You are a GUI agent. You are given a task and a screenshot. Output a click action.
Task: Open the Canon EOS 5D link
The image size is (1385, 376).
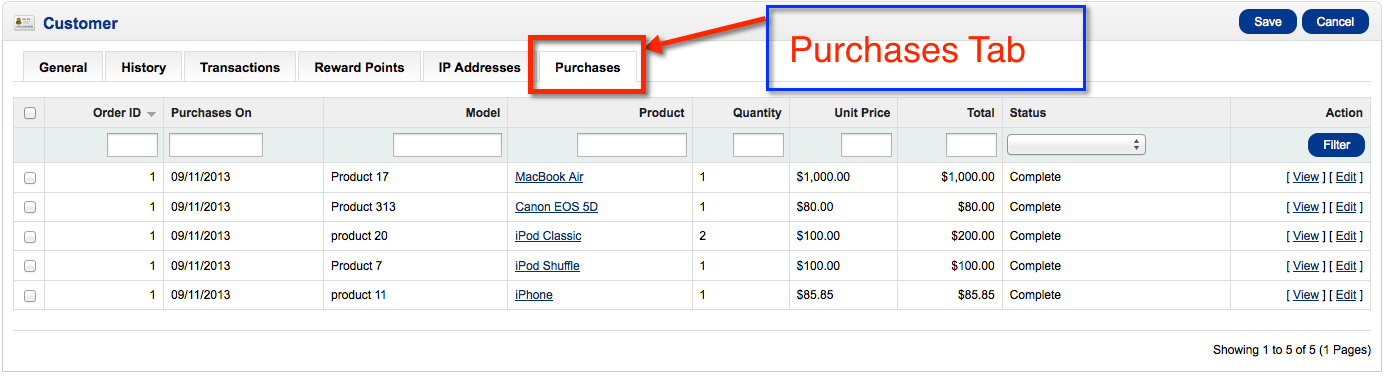[556, 207]
